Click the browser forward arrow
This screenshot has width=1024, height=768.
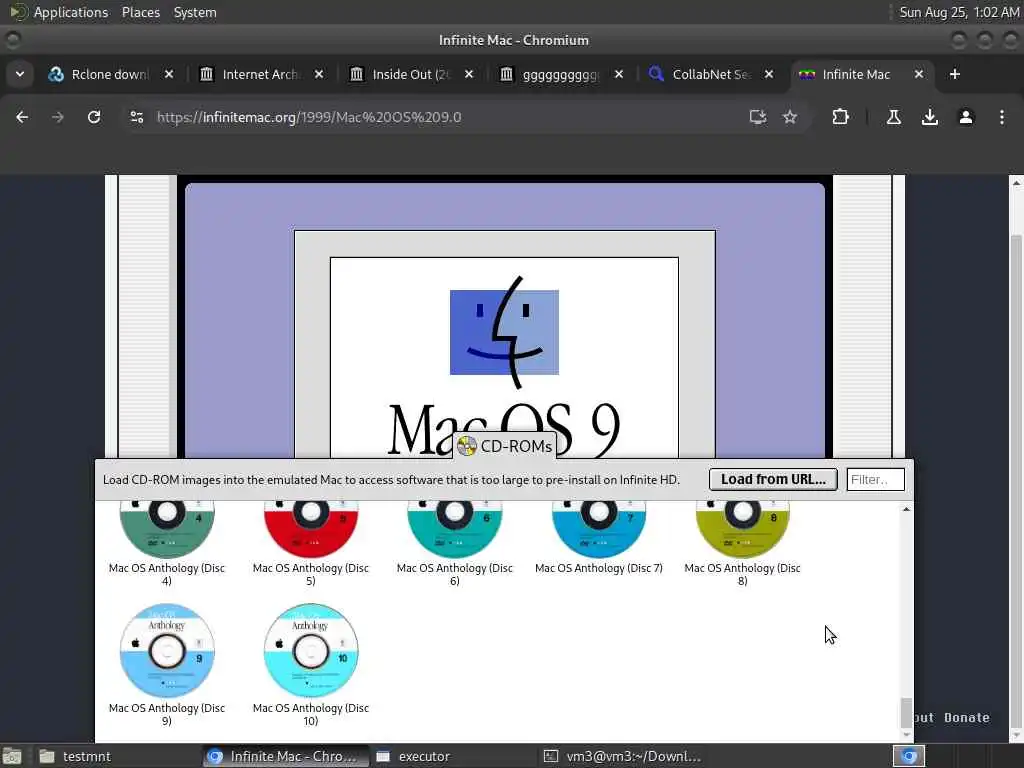coord(58,117)
